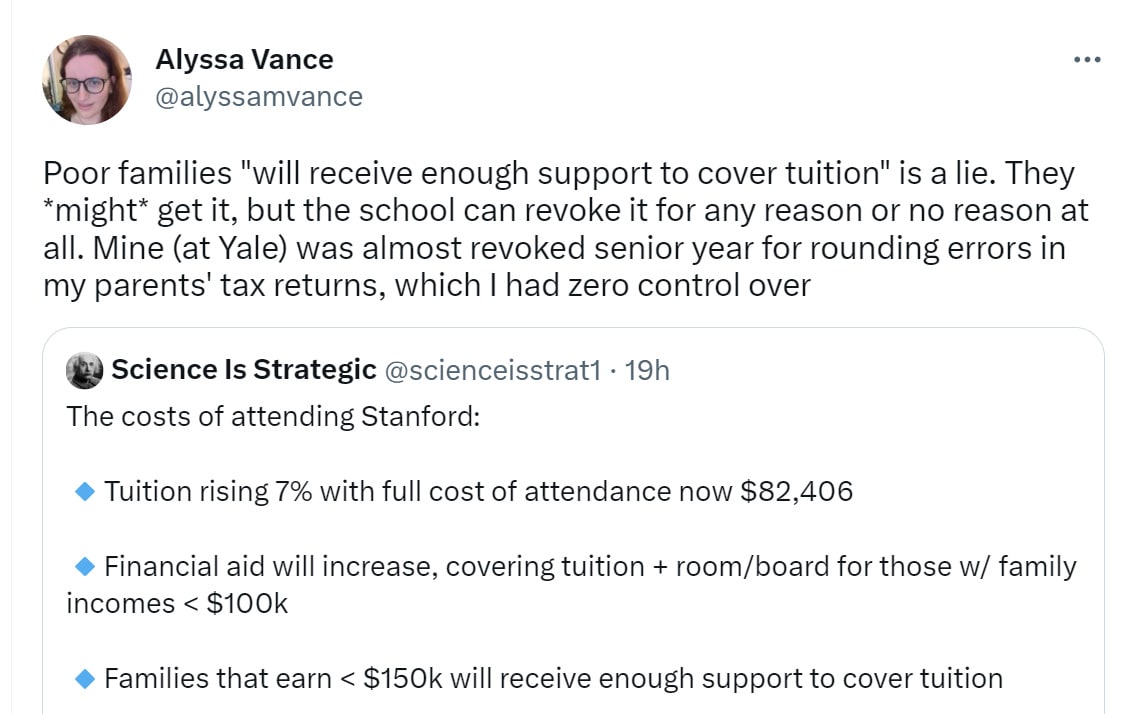Screen dimensions: 1129x714
Task: Open the Alyssa Vance display name link
Action: pyautogui.click(x=244, y=60)
